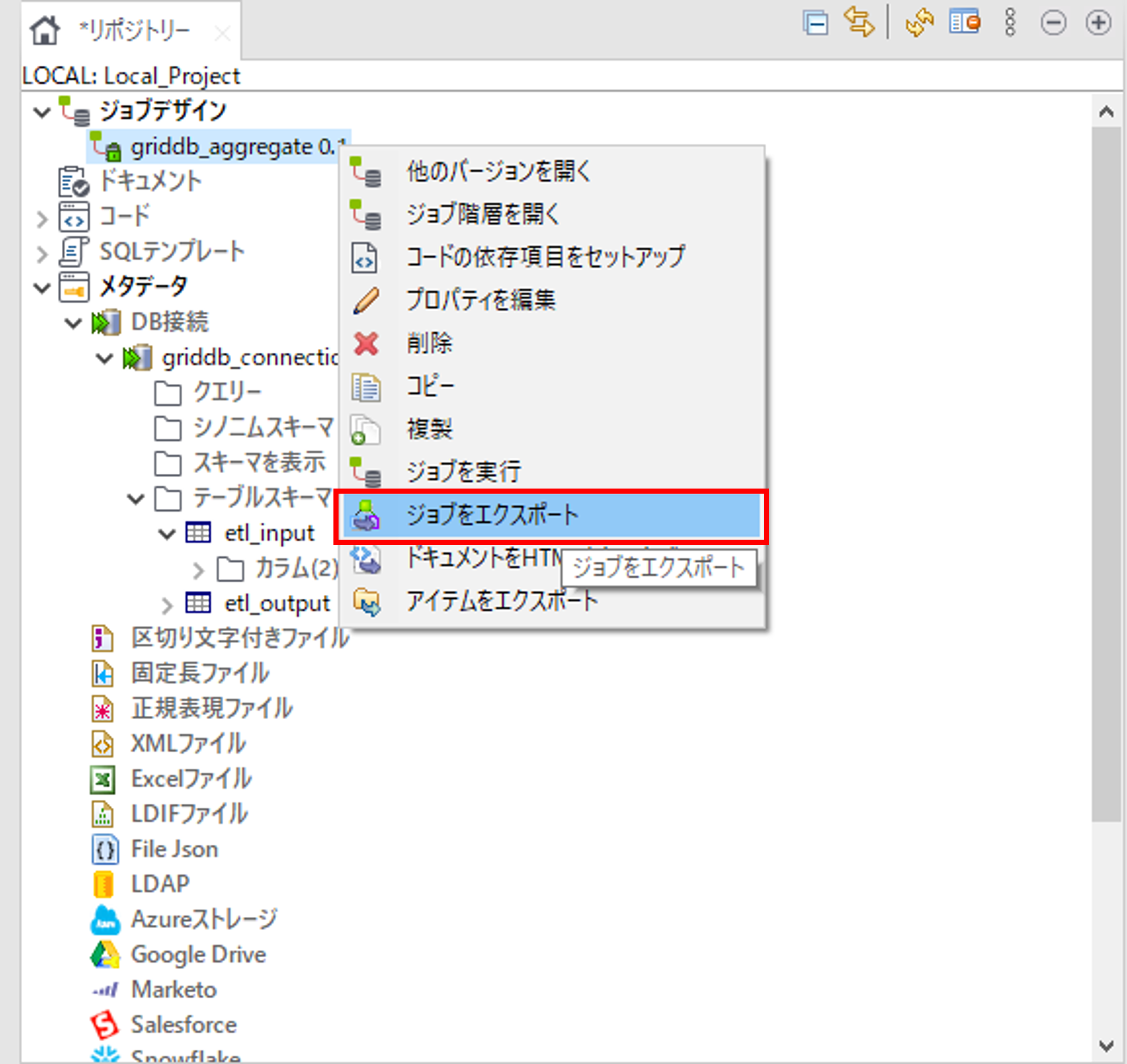The height and width of the screenshot is (1064, 1127).
Task: Click the link with editor arrows icon
Action: (858, 22)
